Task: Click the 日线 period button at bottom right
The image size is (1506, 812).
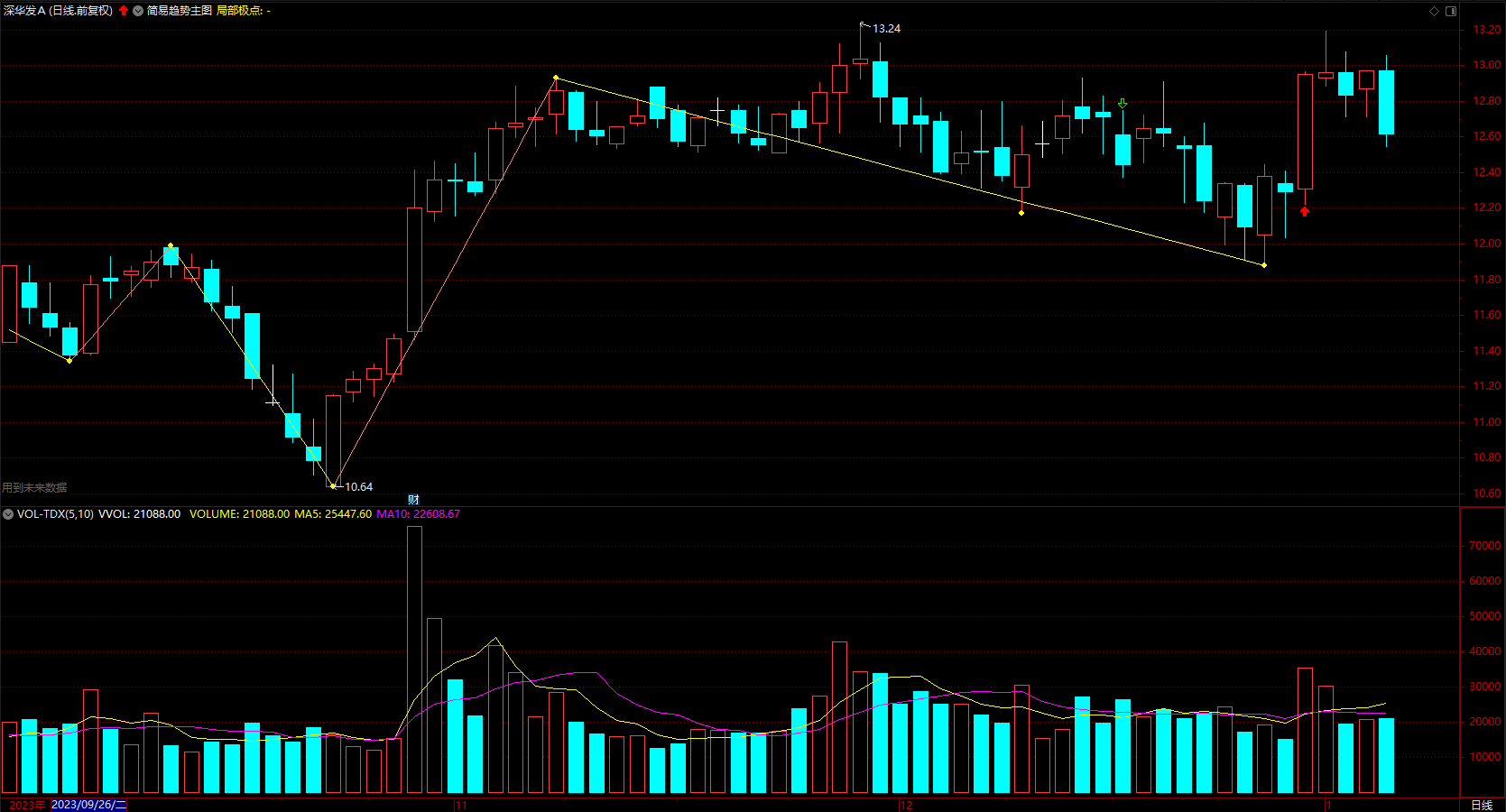Action: pos(1482,805)
